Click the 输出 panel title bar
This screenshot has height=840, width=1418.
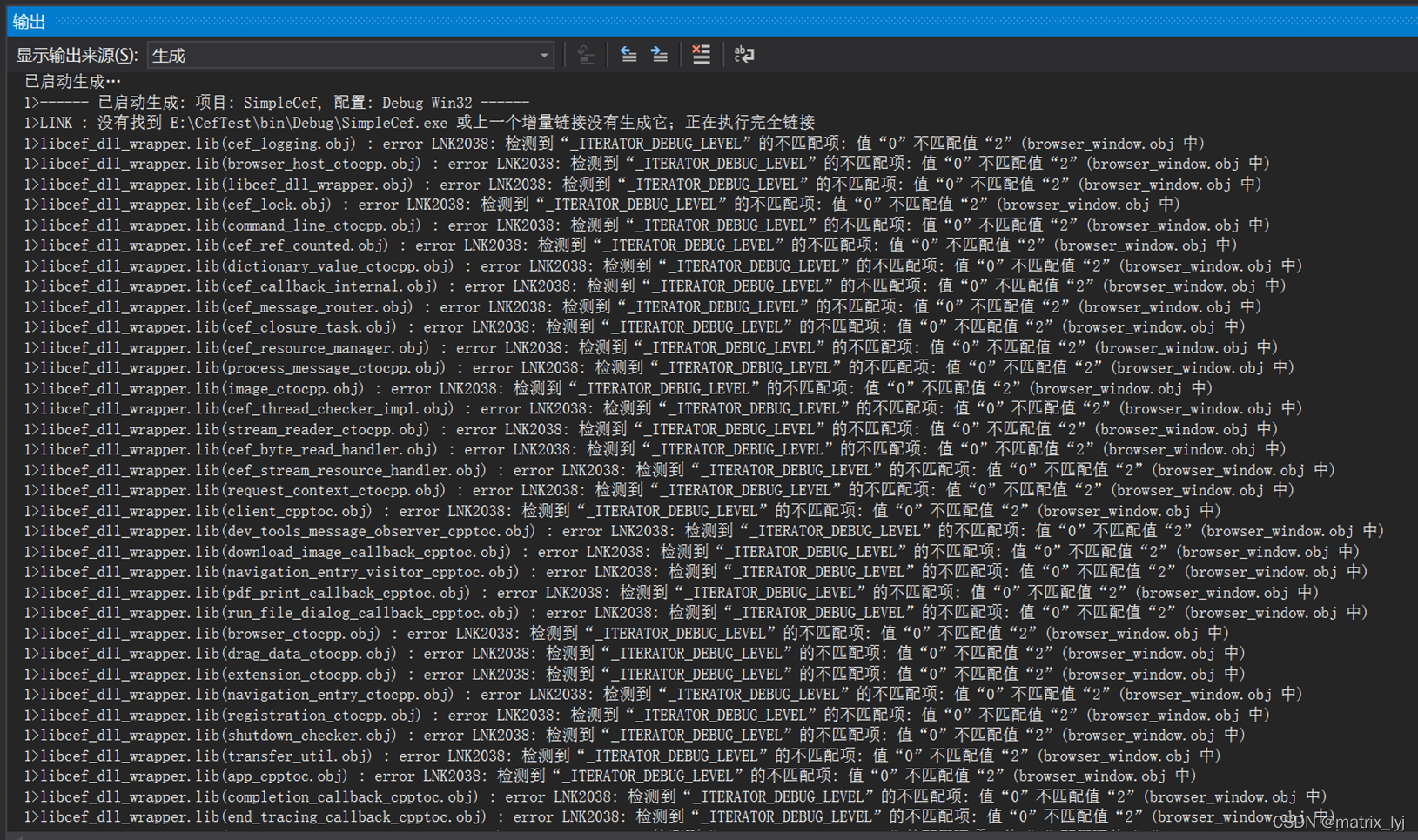[x=712, y=22]
